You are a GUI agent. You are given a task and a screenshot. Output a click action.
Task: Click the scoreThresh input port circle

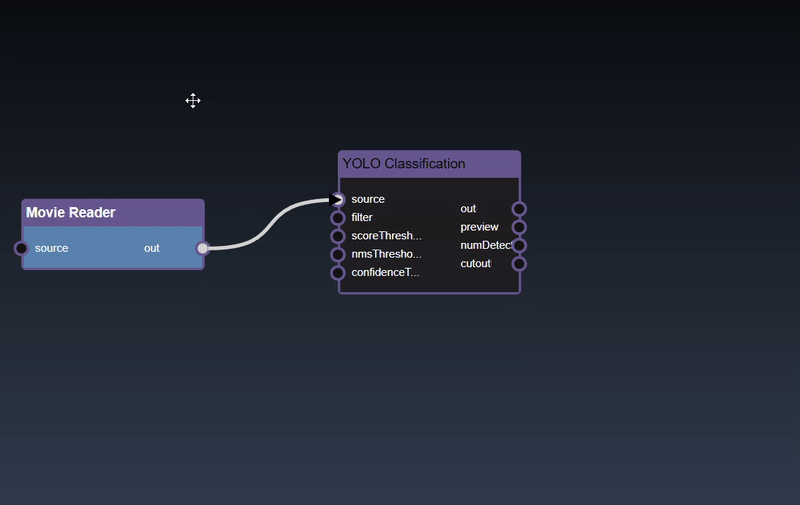338,236
